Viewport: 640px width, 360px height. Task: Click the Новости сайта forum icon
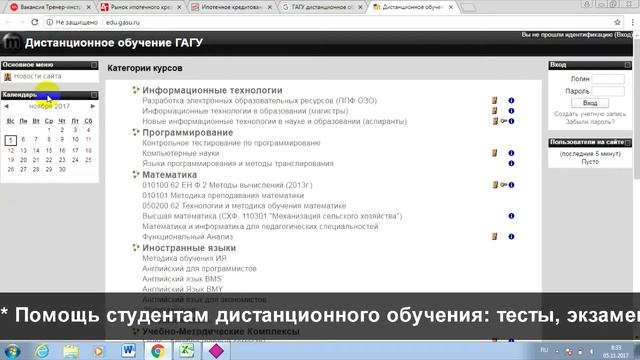tap(7, 76)
